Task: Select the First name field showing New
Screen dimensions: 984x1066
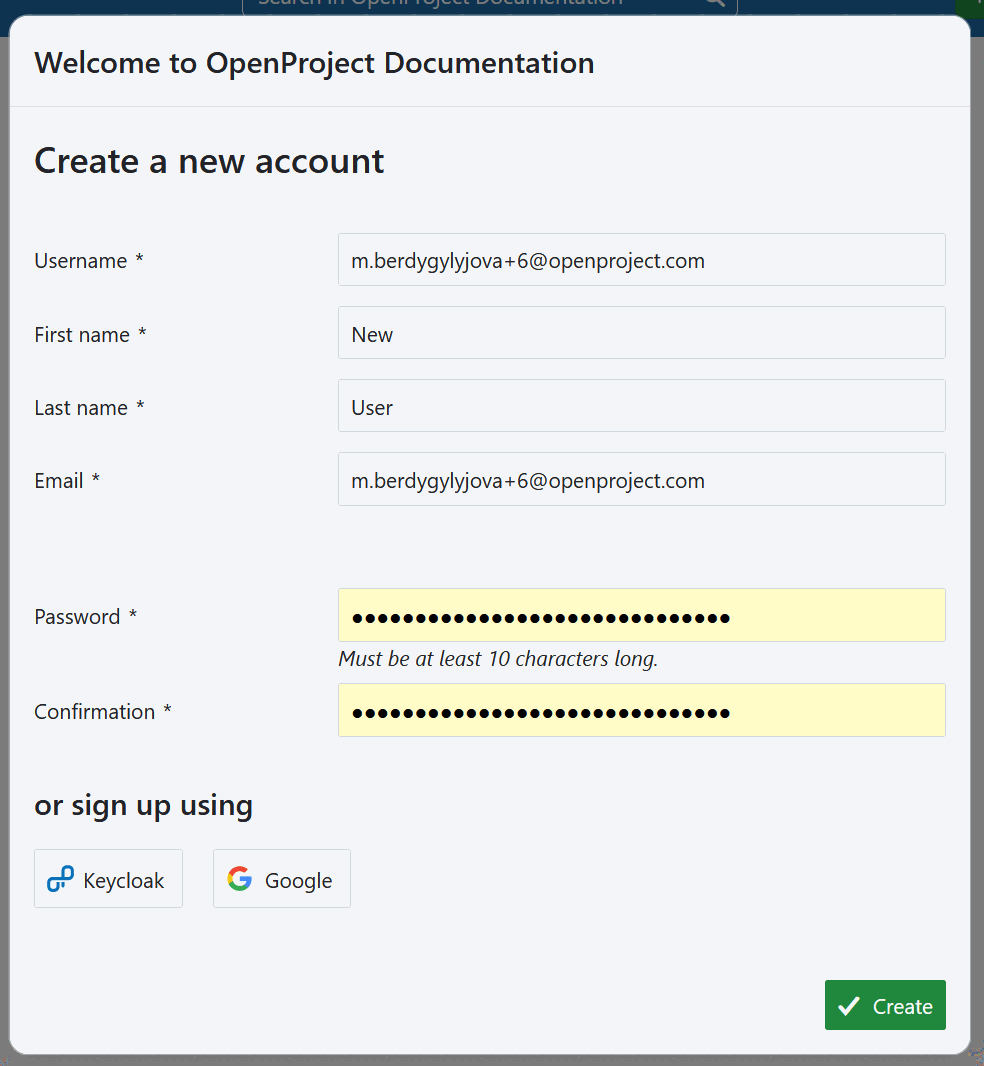Action: click(641, 332)
